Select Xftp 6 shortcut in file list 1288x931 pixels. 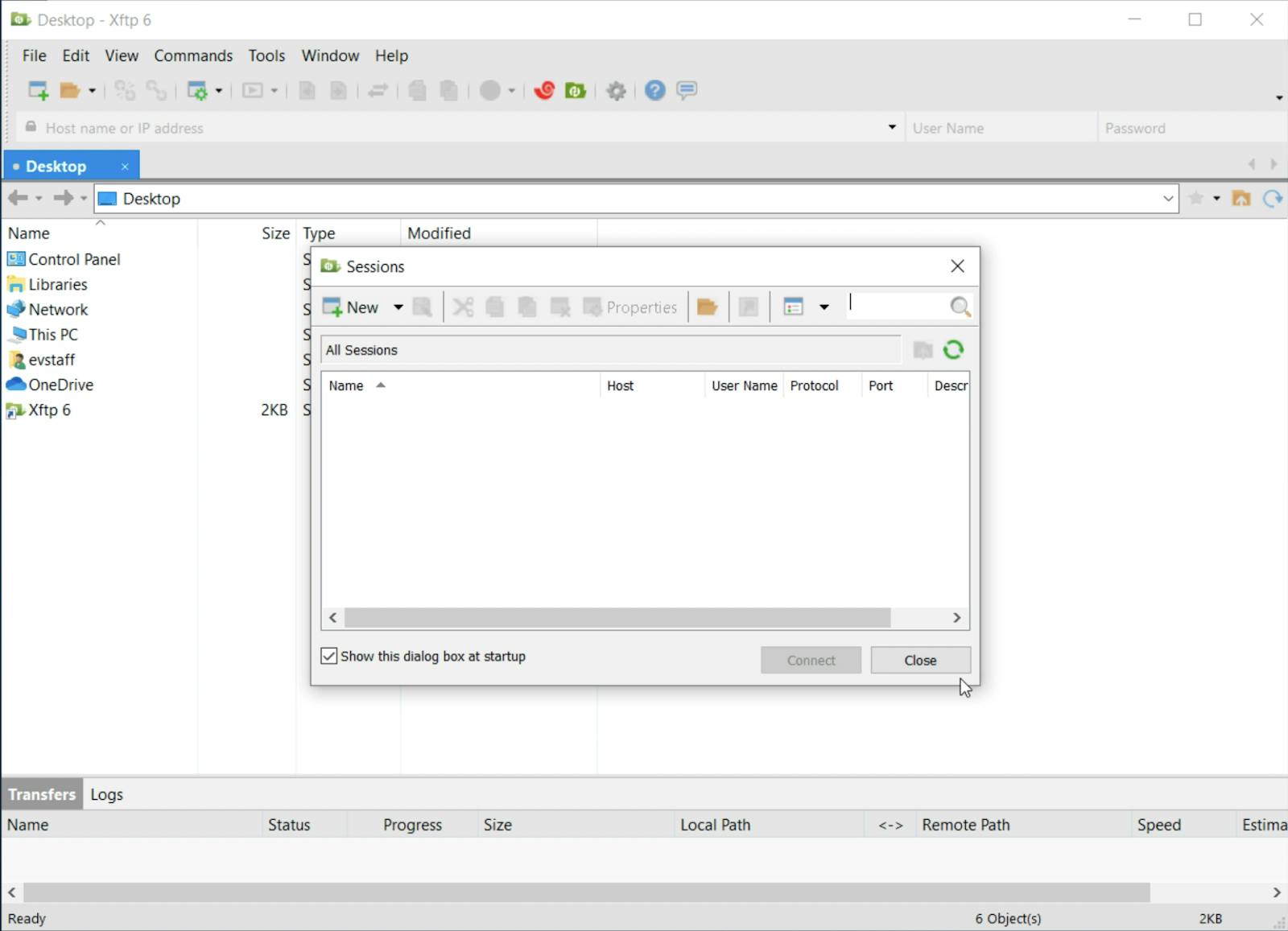(x=39, y=410)
